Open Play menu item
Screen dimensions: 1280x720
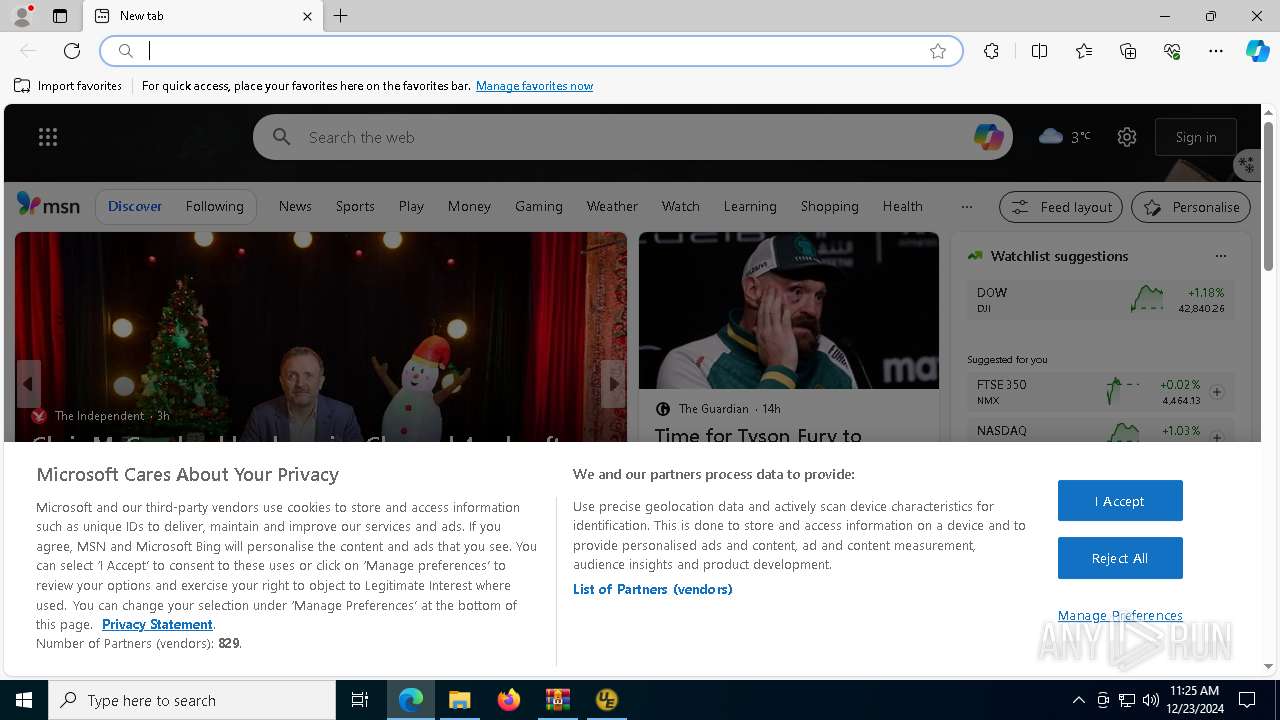[x=411, y=206]
